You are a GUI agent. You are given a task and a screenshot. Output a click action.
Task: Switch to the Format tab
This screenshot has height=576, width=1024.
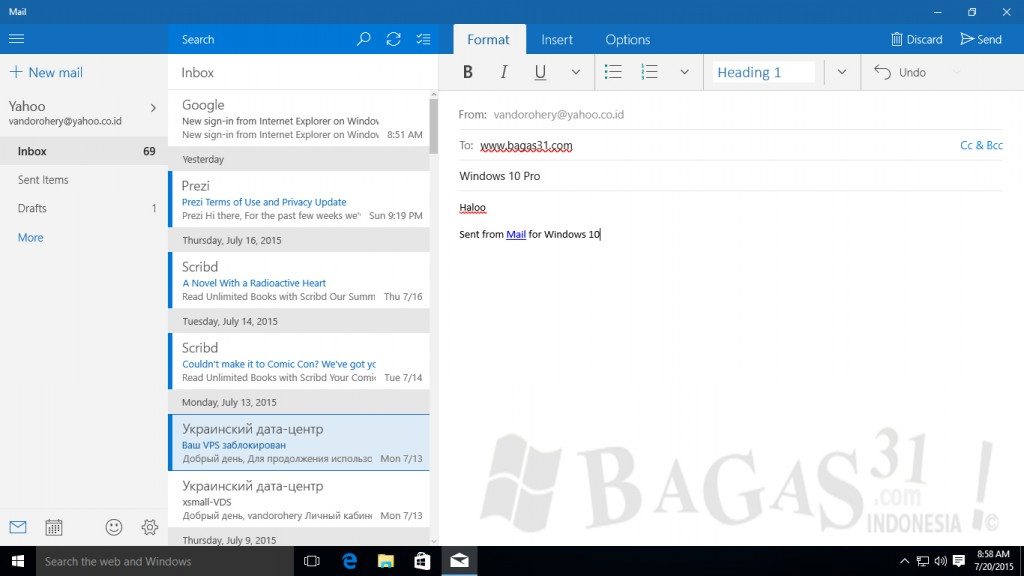point(488,39)
